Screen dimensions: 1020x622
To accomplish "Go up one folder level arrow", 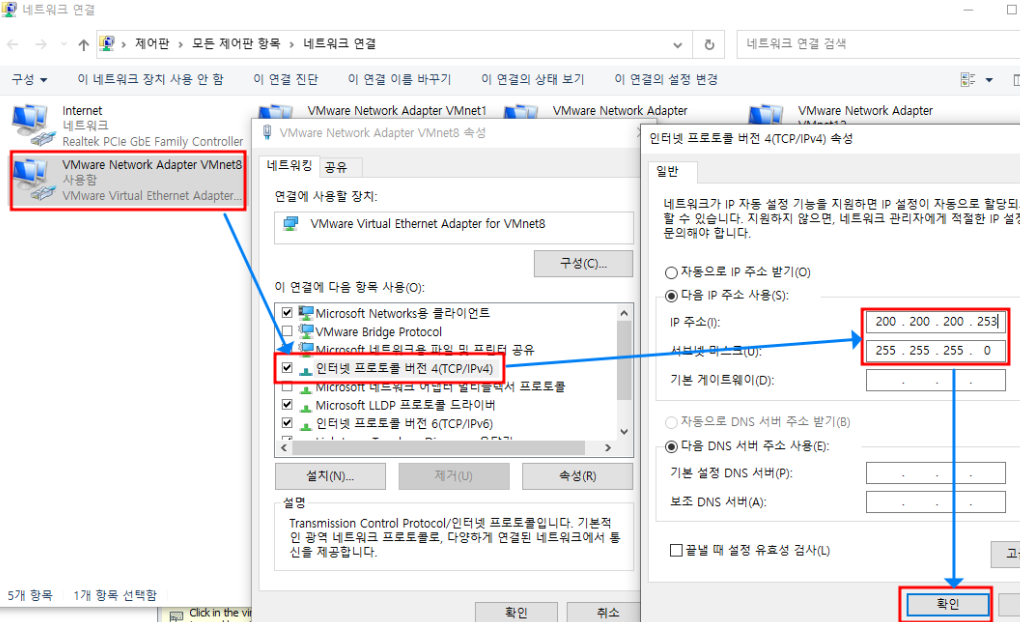I will [x=83, y=44].
